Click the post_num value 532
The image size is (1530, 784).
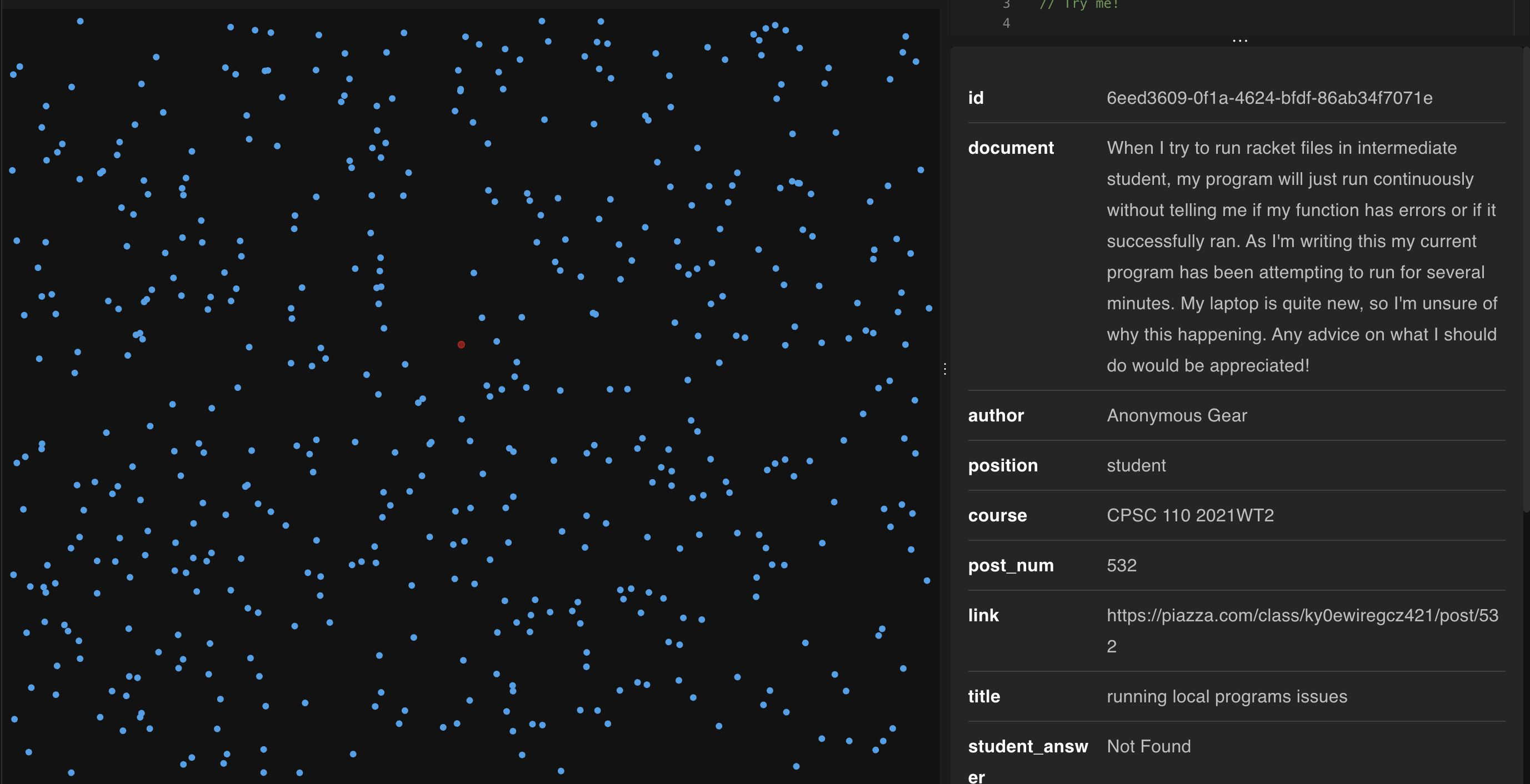[1121, 565]
